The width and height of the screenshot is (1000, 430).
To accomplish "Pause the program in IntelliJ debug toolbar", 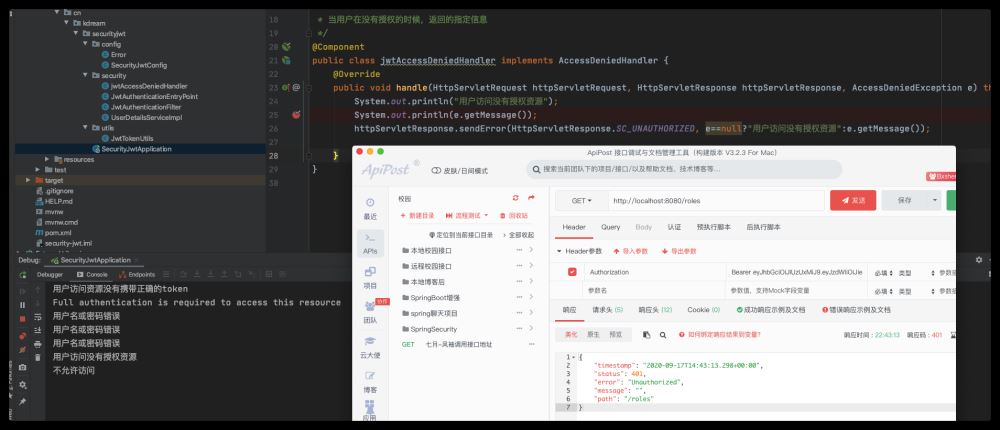I will (x=23, y=305).
